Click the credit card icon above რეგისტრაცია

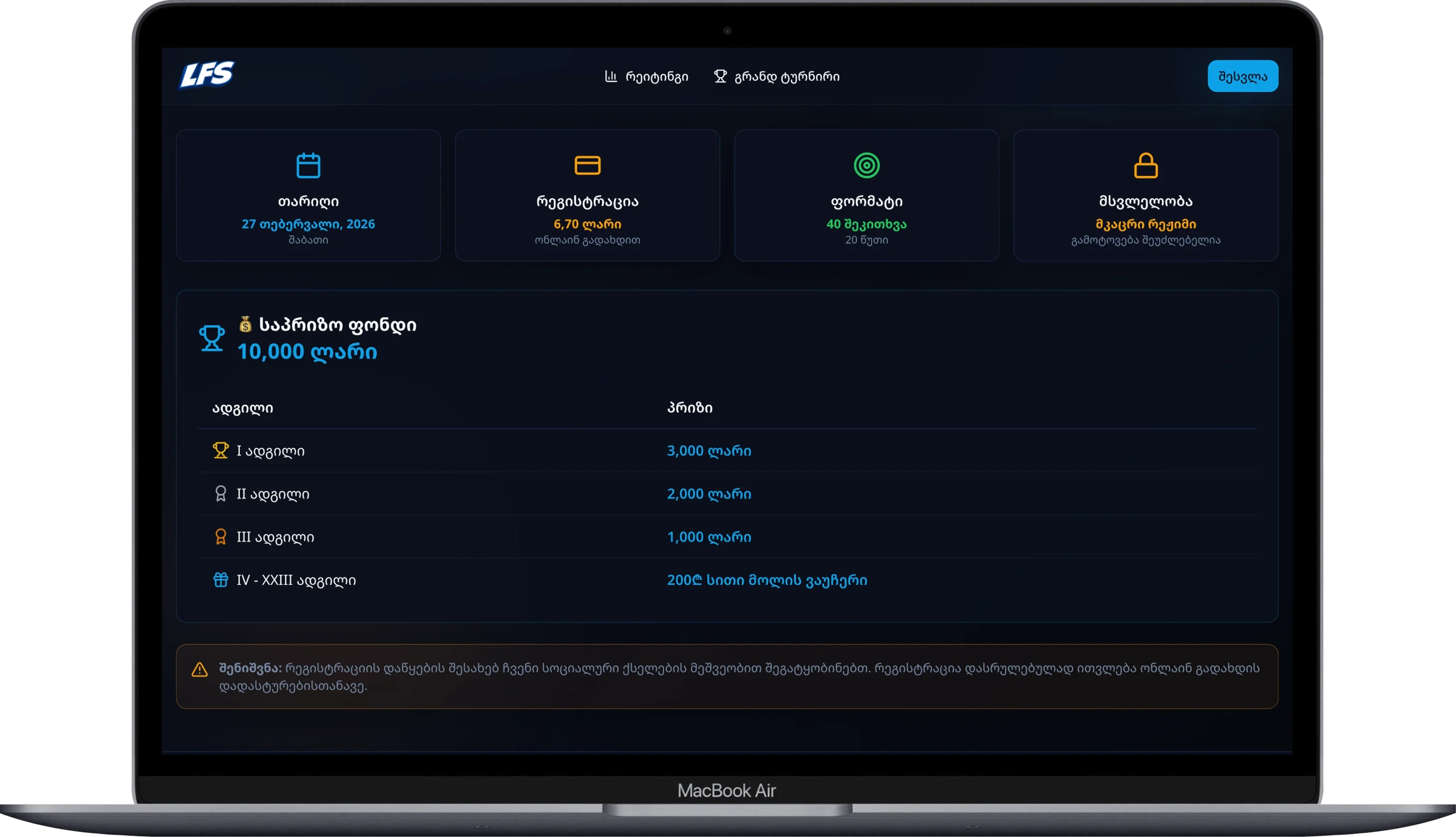click(x=587, y=166)
